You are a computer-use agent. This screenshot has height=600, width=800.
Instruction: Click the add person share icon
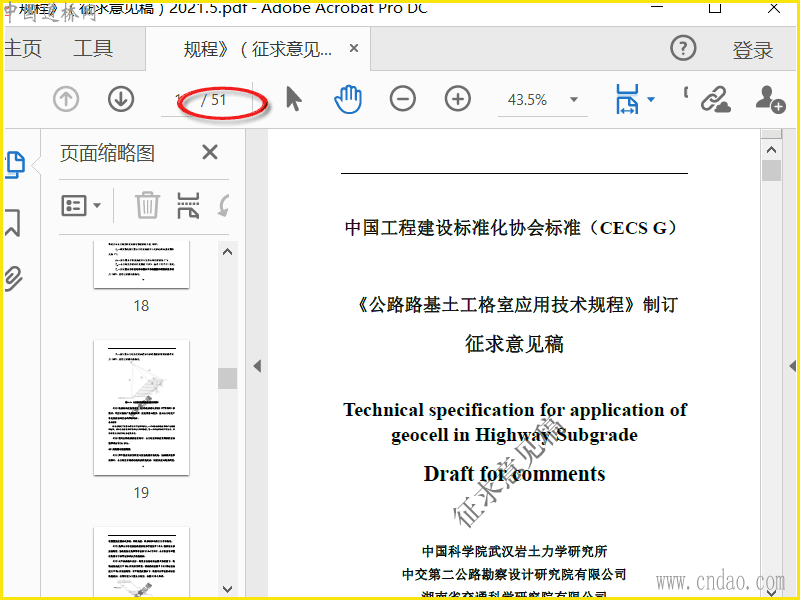pyautogui.click(x=770, y=99)
